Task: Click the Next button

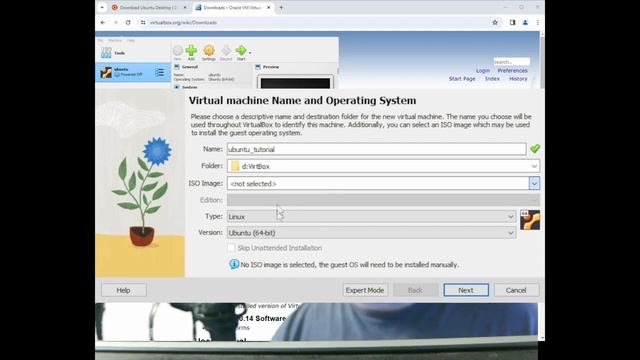Action: click(x=466, y=290)
